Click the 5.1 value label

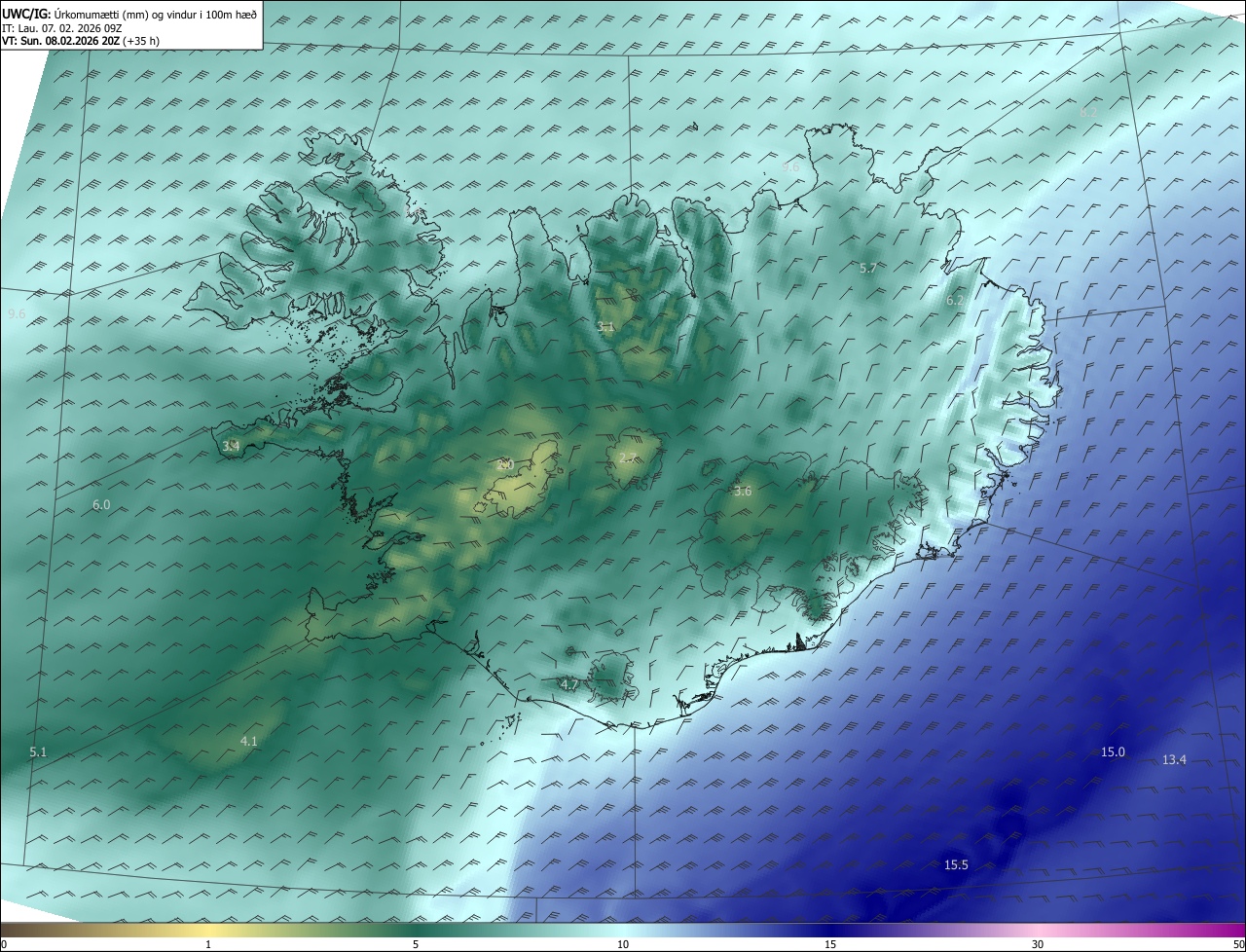pyautogui.click(x=38, y=752)
